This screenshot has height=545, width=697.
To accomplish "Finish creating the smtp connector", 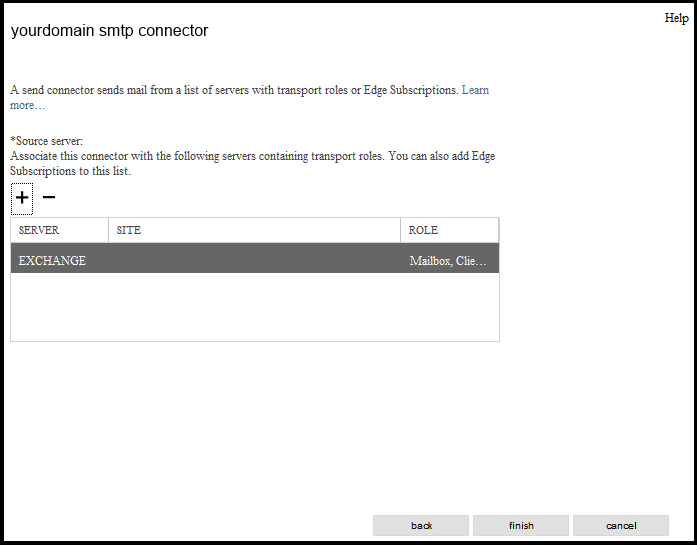I will (521, 525).
